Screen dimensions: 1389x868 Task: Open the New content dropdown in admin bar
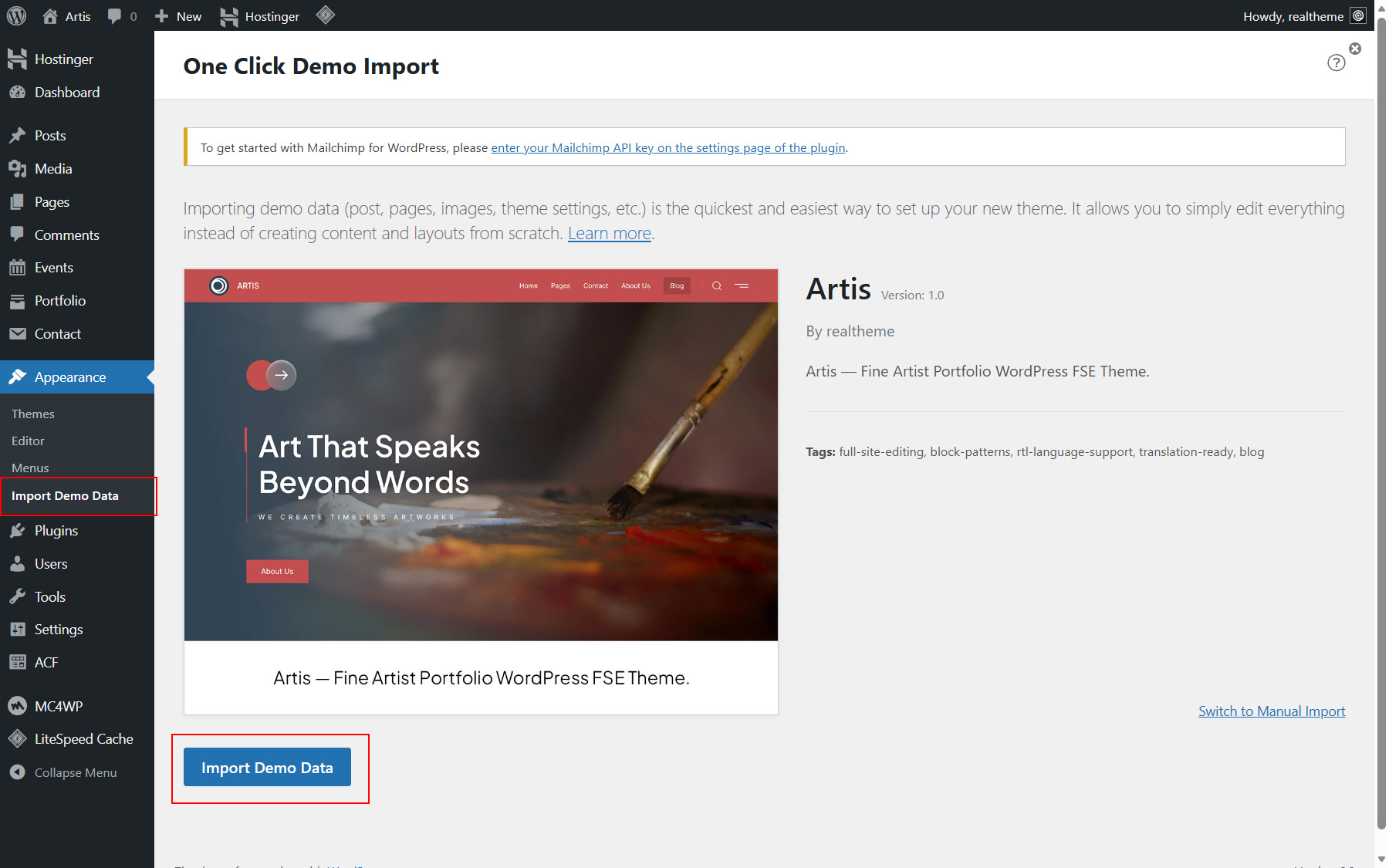(178, 16)
